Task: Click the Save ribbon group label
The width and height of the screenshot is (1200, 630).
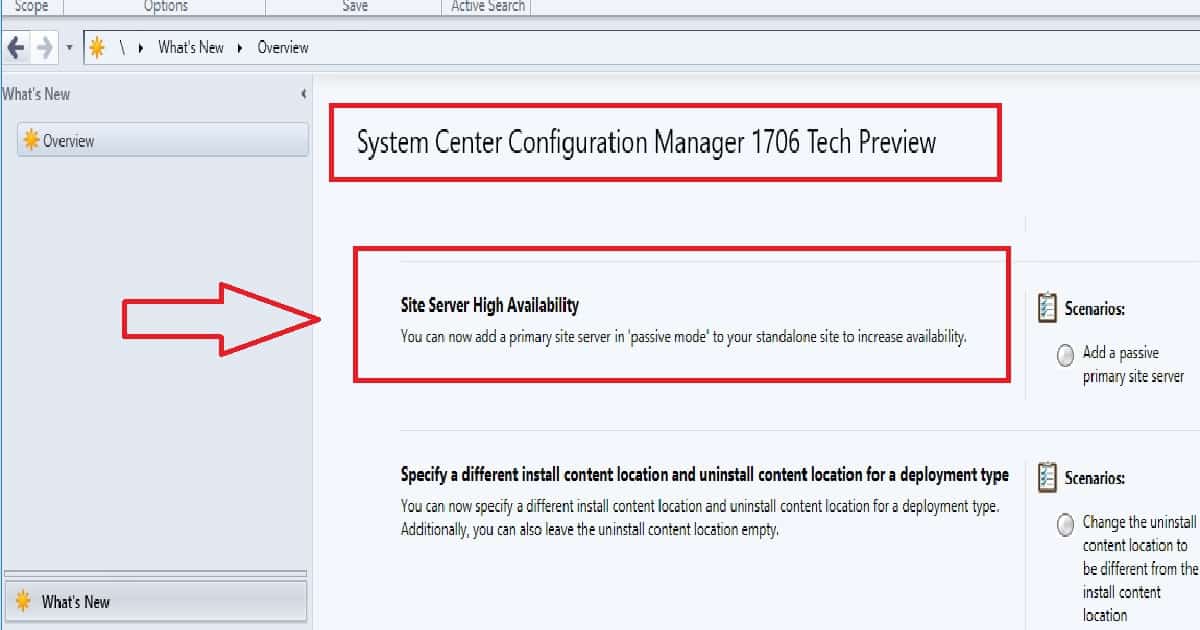Action: [x=354, y=6]
